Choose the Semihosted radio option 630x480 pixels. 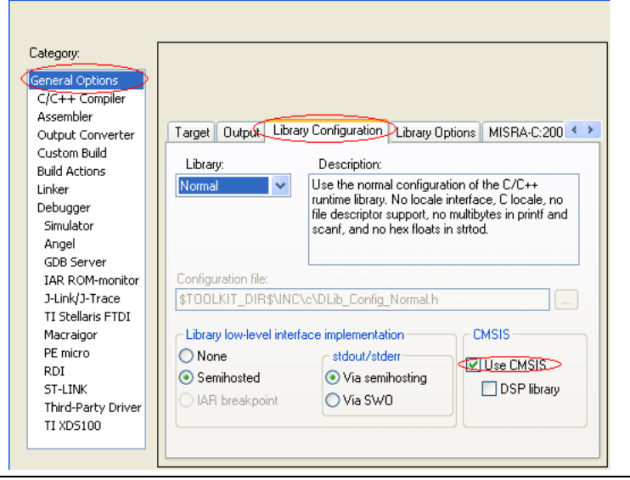[186, 378]
